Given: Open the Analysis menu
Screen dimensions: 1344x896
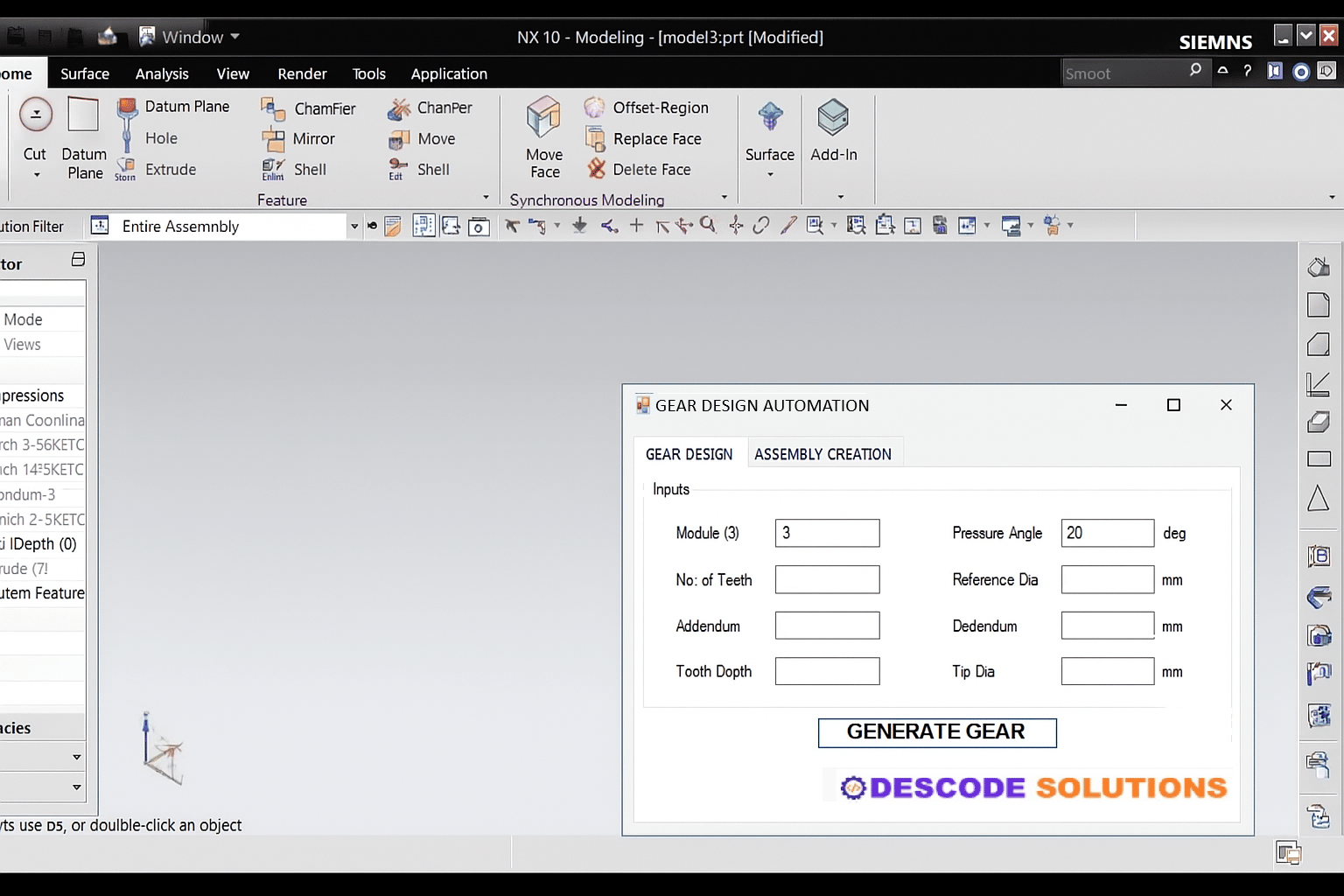Looking at the screenshot, I should [161, 73].
